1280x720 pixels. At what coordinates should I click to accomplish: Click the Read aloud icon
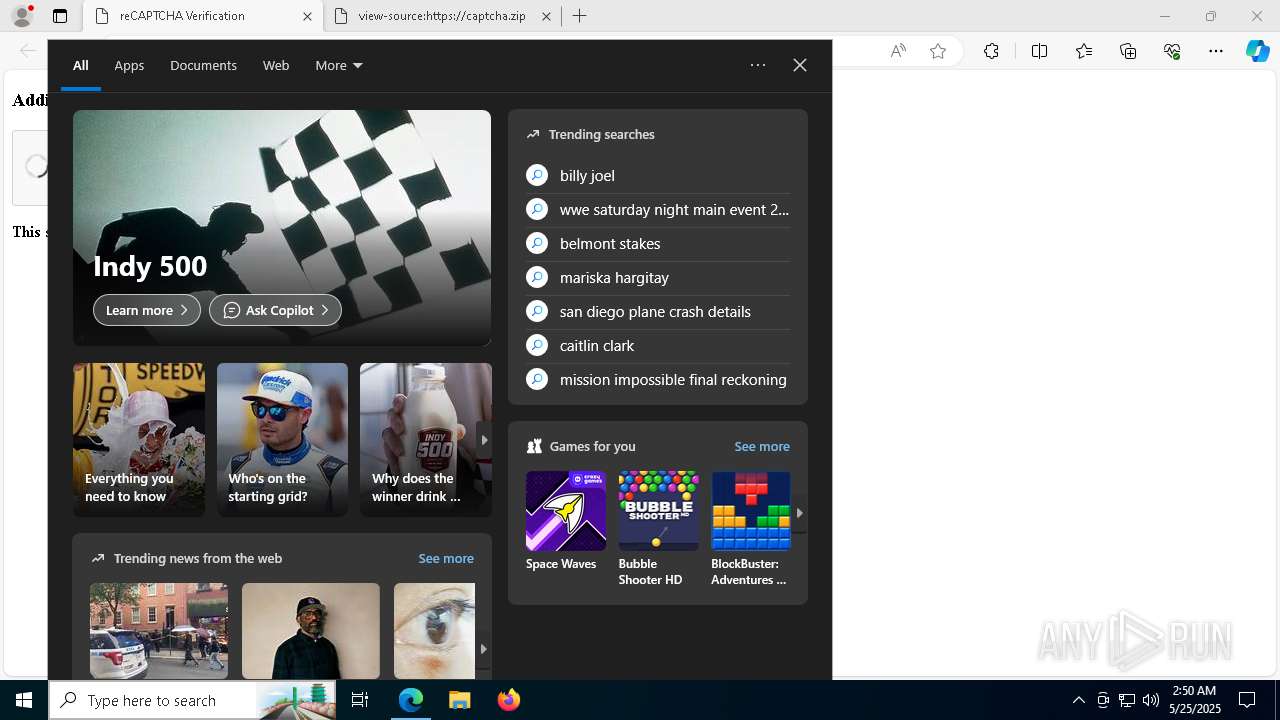(x=898, y=51)
